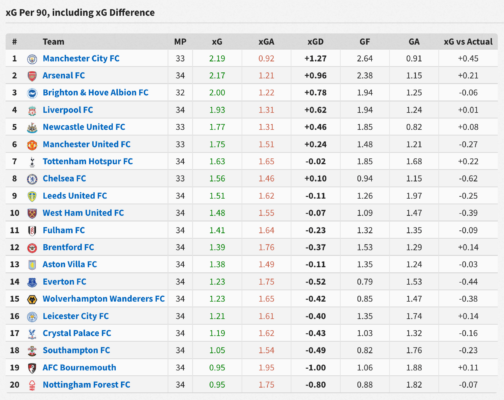Sort table by the xGA column header

pyautogui.click(x=266, y=42)
